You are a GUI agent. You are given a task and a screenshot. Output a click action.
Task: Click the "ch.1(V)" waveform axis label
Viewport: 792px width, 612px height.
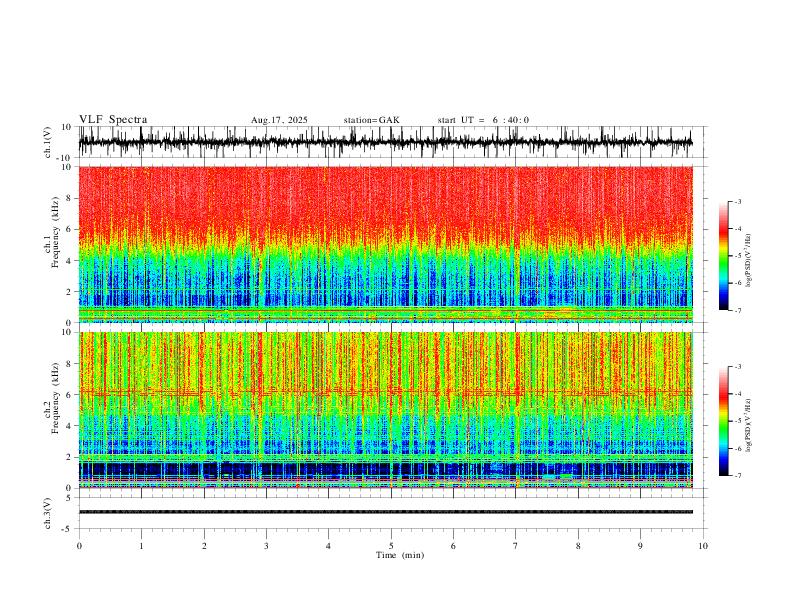(x=48, y=142)
